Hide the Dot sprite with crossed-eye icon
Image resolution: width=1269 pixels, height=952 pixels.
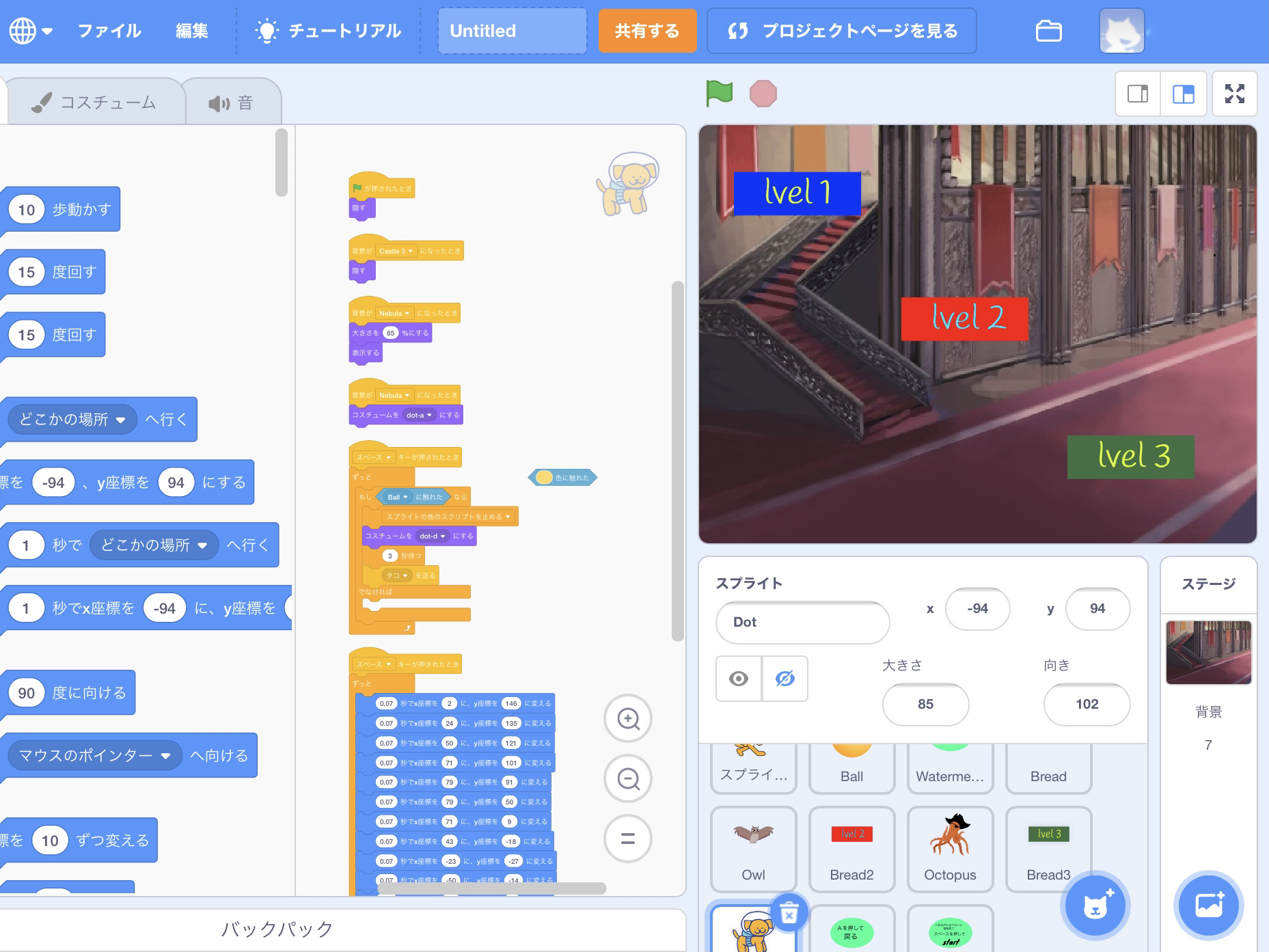click(x=785, y=679)
